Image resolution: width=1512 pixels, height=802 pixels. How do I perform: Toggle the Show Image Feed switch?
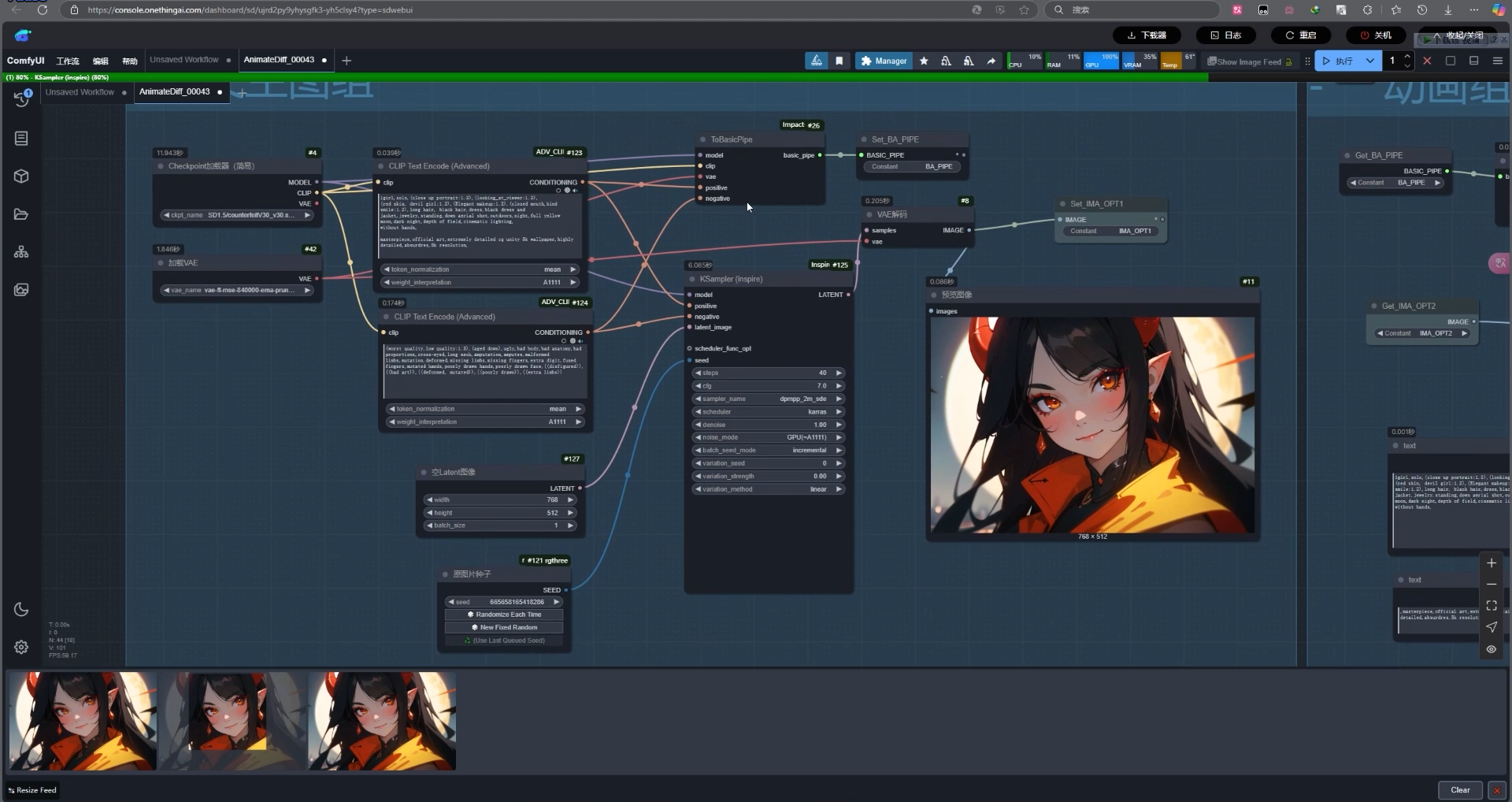(x=1251, y=61)
